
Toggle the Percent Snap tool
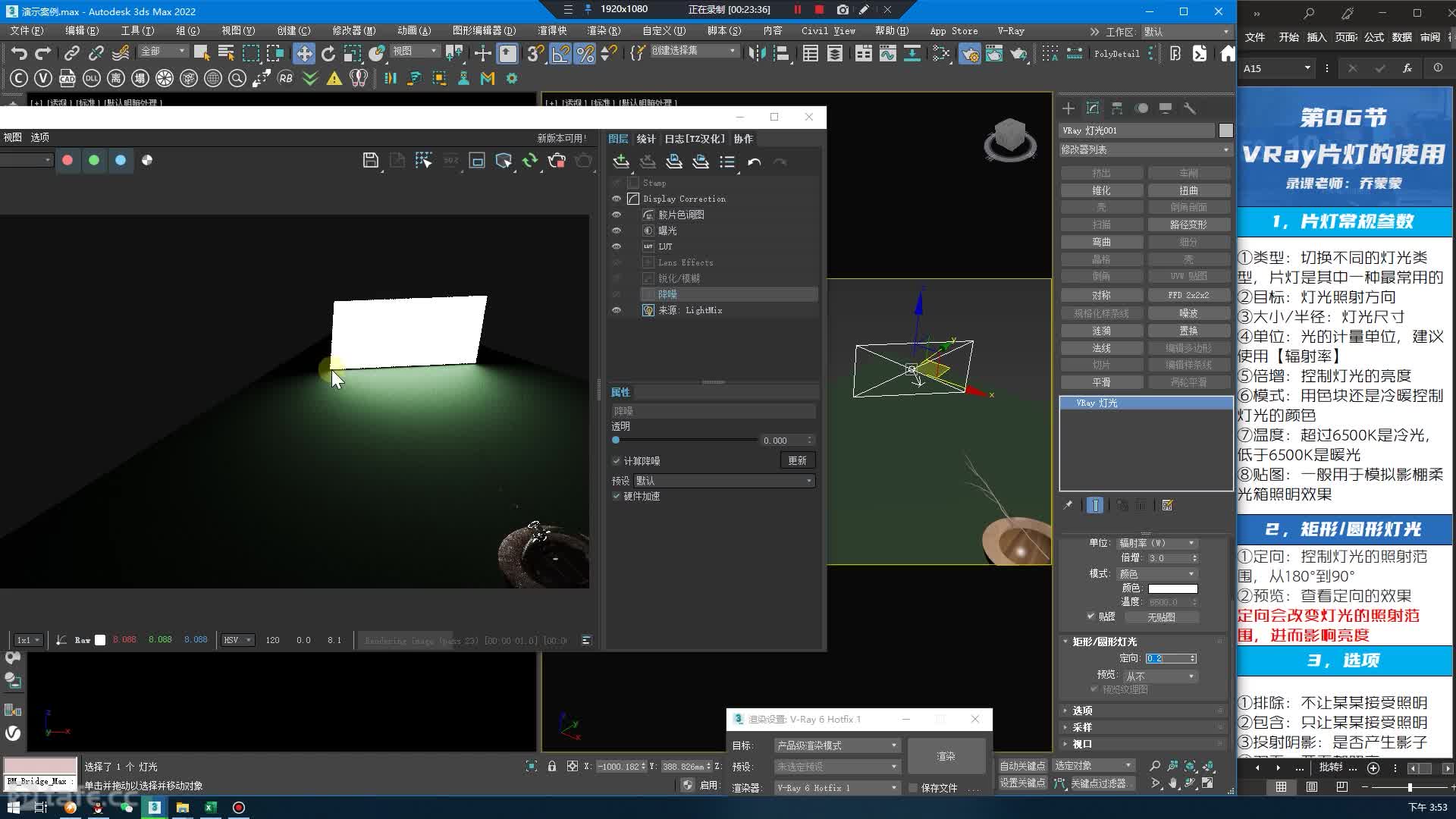(x=585, y=53)
